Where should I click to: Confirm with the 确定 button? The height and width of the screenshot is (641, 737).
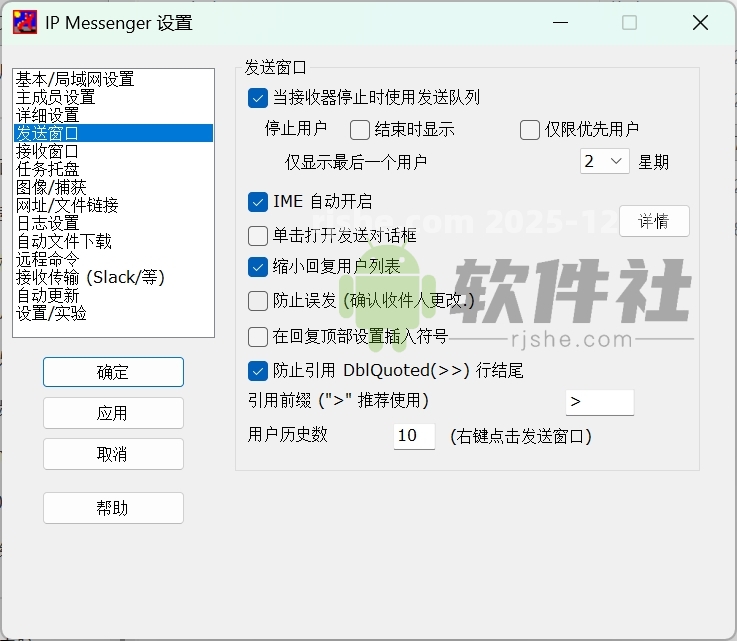[x=113, y=372]
